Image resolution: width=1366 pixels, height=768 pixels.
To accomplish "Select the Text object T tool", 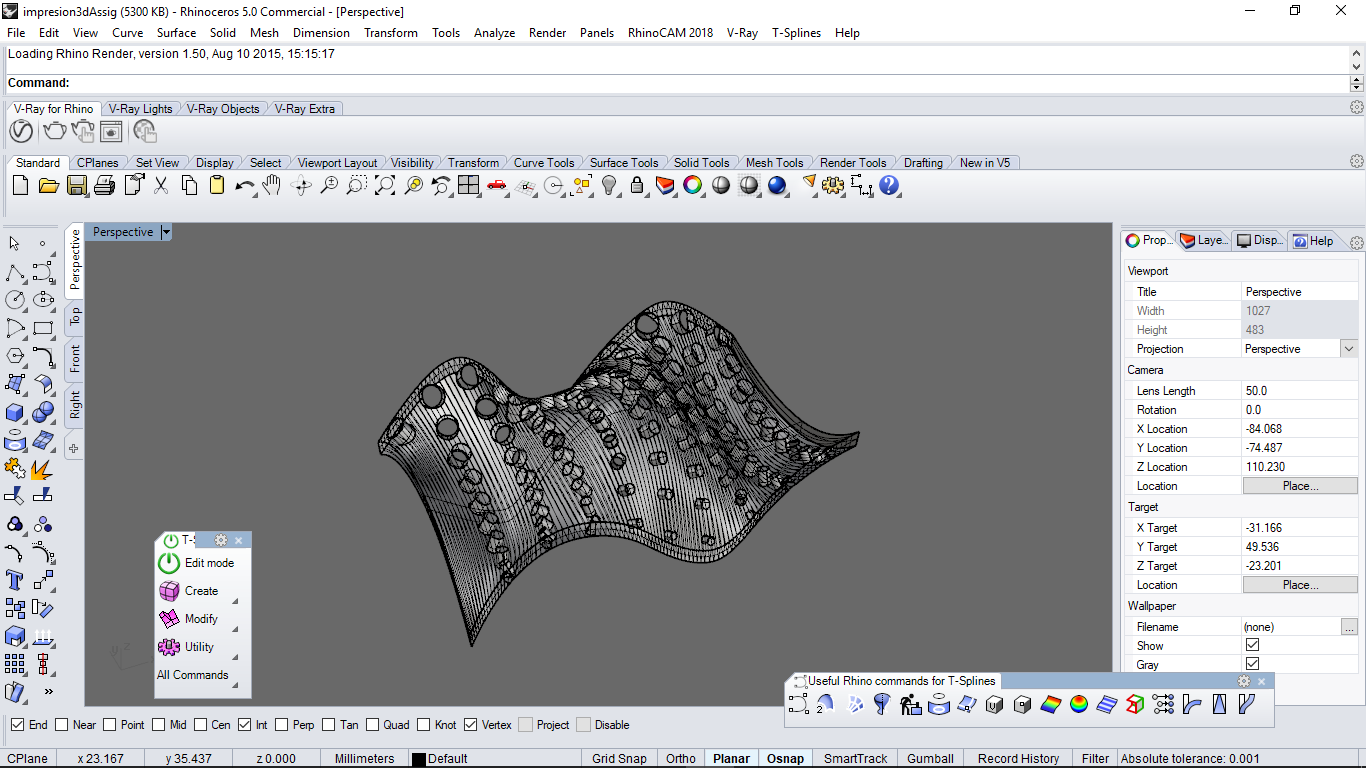I will tap(15, 580).
